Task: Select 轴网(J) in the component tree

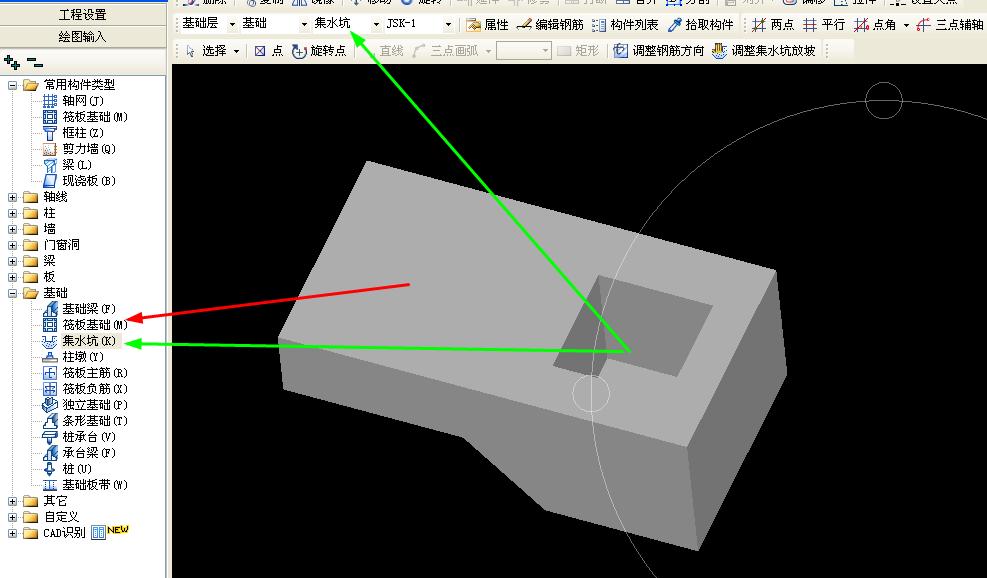Action: (74, 101)
